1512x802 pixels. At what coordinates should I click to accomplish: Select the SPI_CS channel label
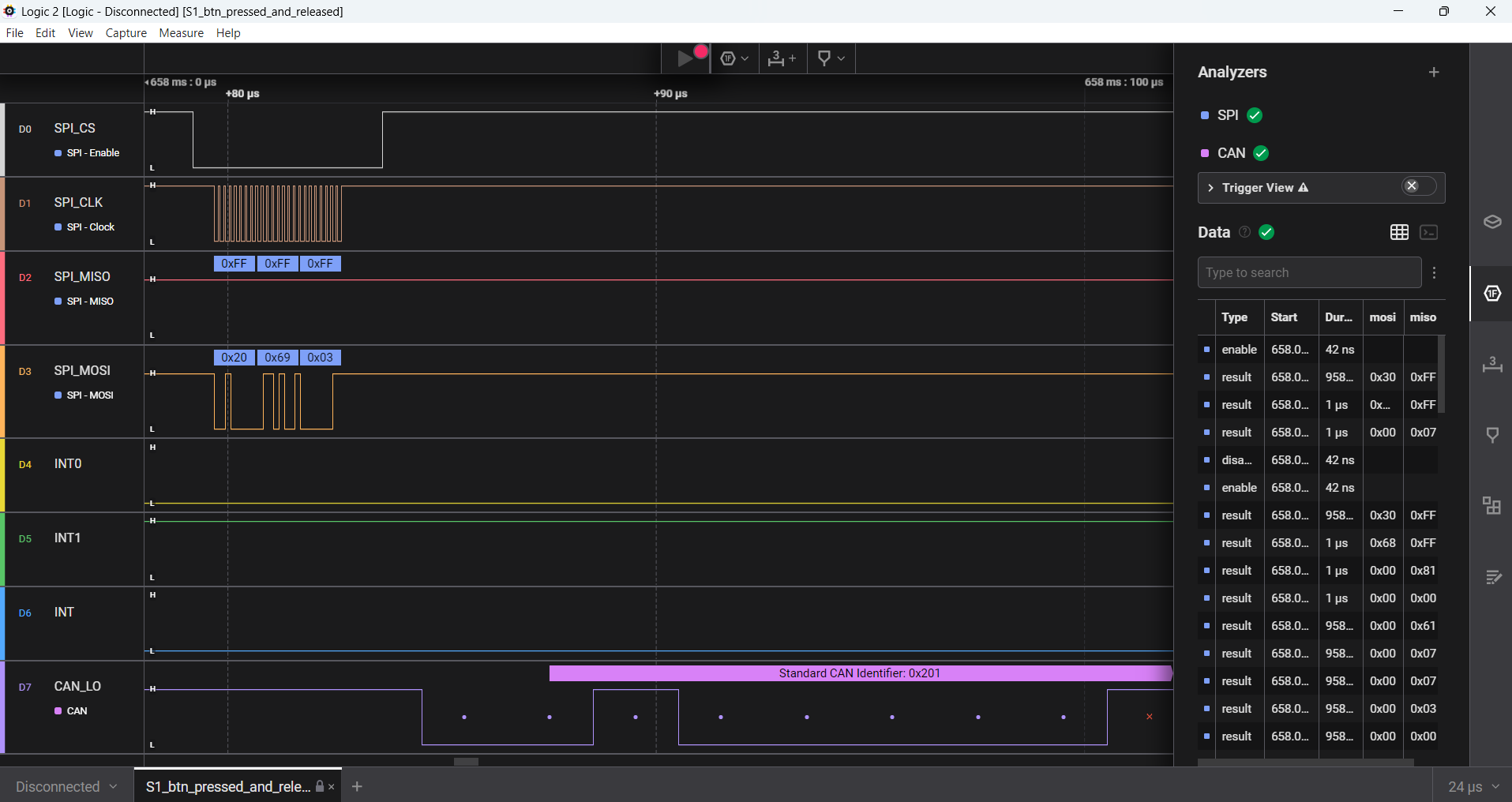click(74, 128)
